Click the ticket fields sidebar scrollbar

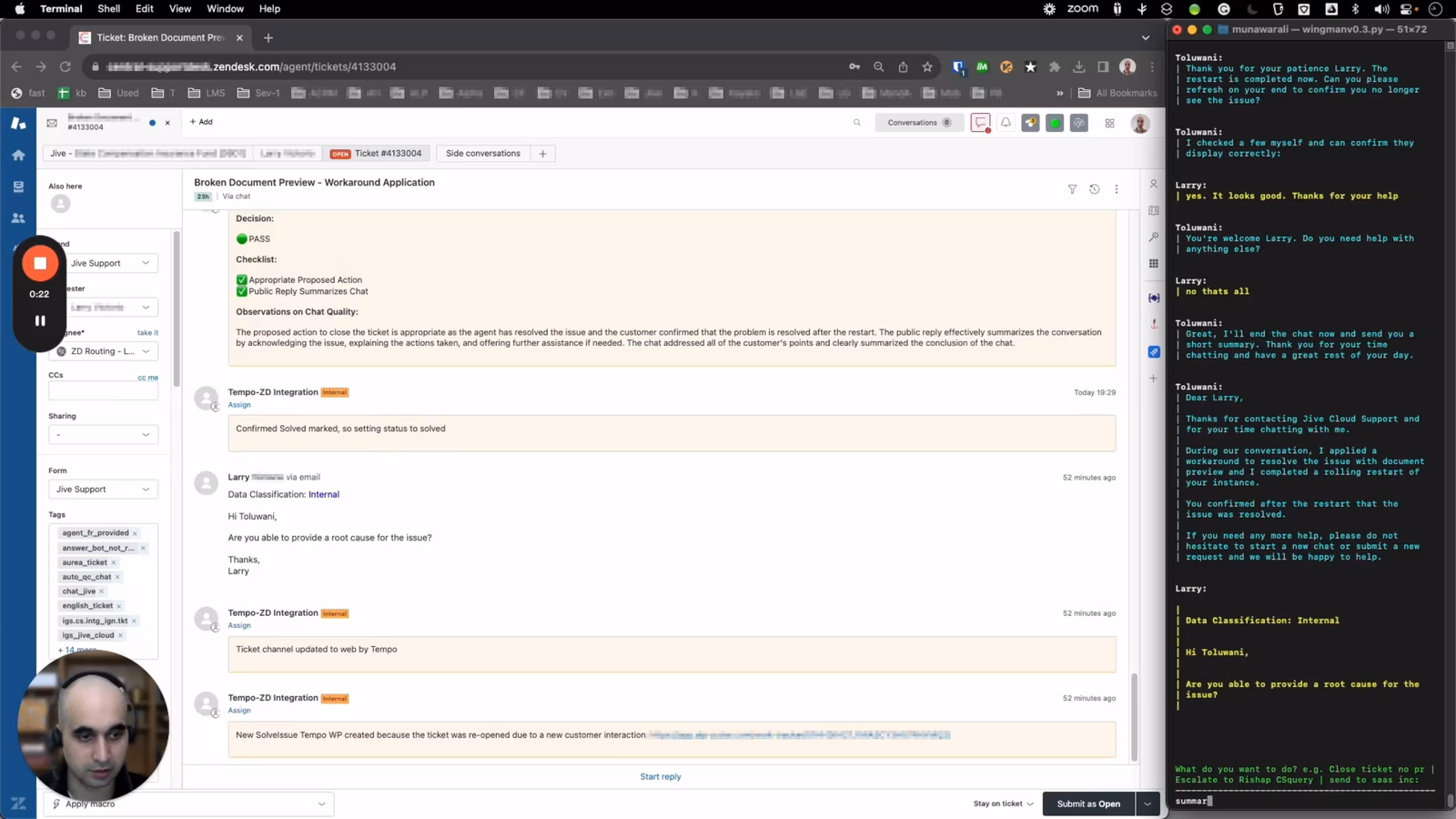(177, 309)
